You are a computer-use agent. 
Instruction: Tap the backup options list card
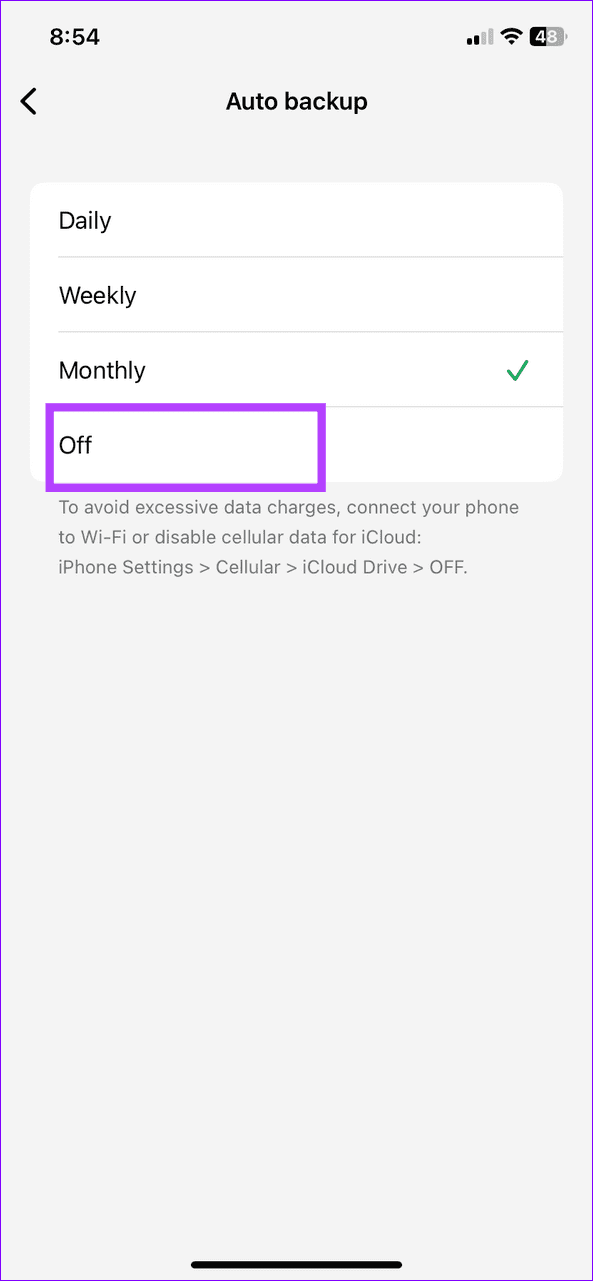pos(296,330)
